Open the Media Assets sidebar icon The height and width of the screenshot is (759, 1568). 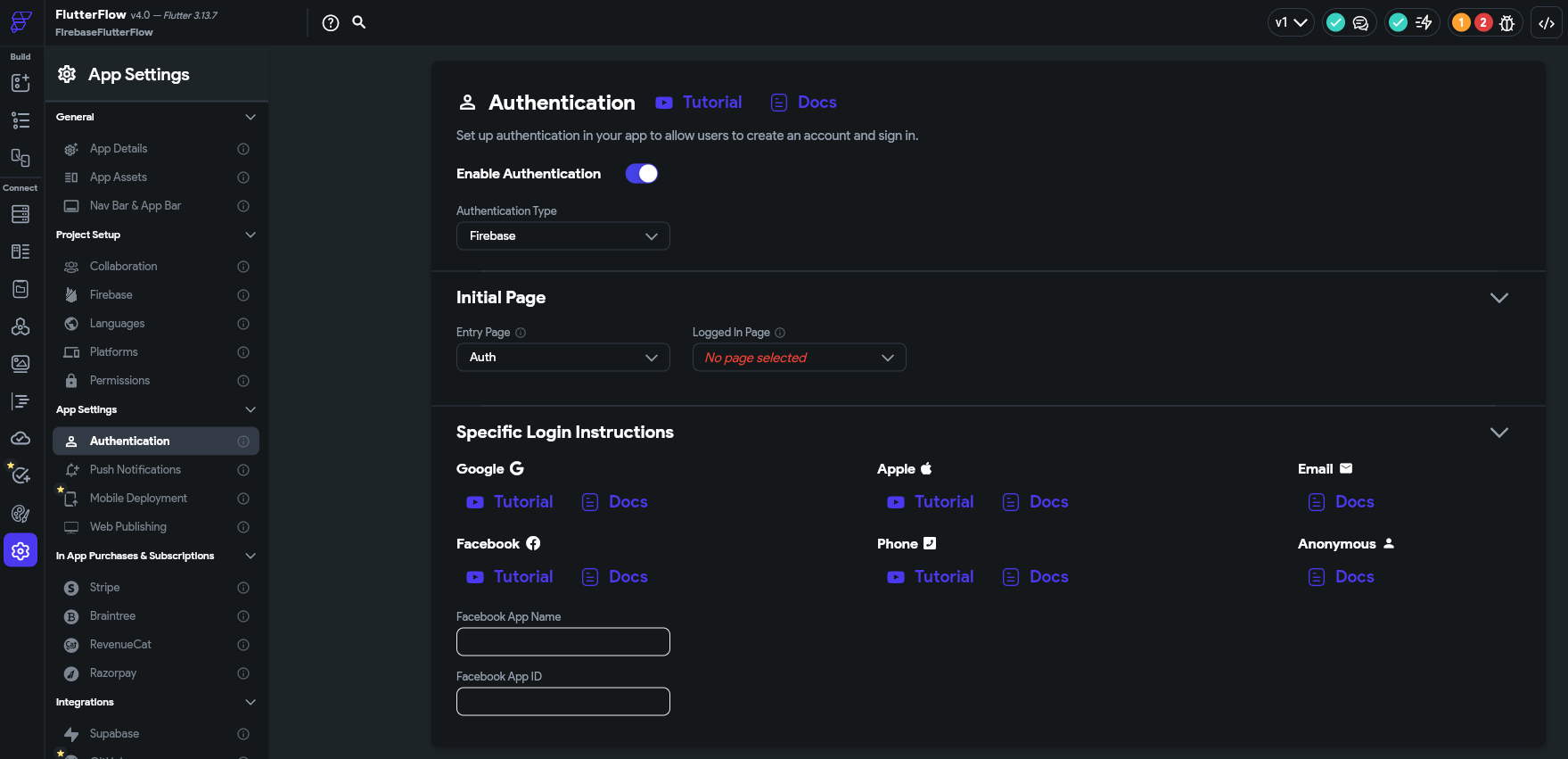[x=21, y=364]
